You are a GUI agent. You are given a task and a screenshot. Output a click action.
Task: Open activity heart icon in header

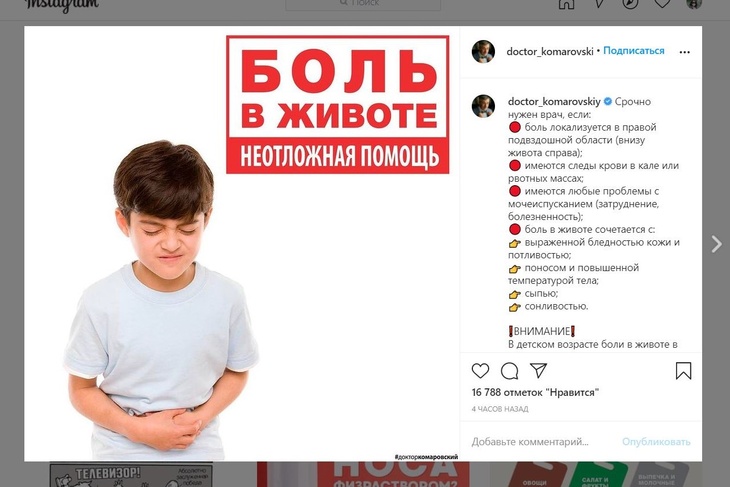pos(662,4)
